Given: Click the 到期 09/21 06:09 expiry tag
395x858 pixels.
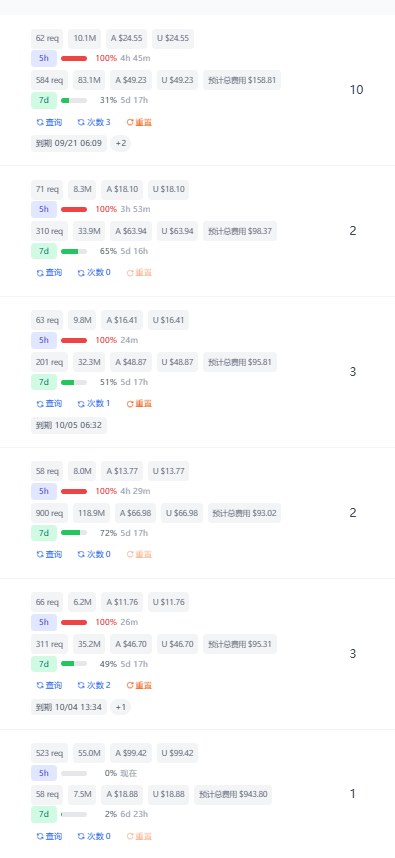Looking at the screenshot, I should [x=69, y=143].
